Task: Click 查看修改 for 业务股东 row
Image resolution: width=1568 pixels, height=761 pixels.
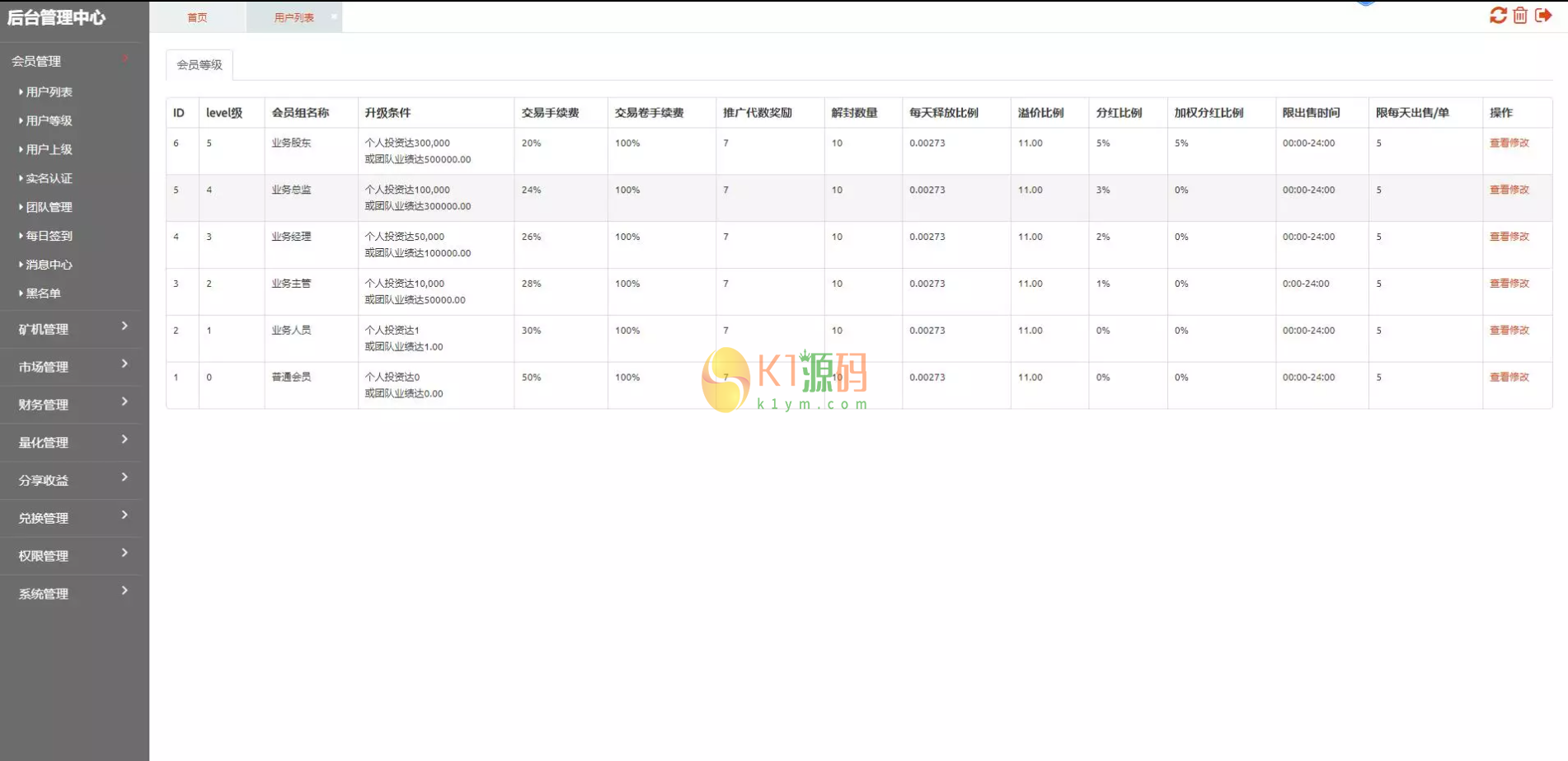Action: [1509, 143]
